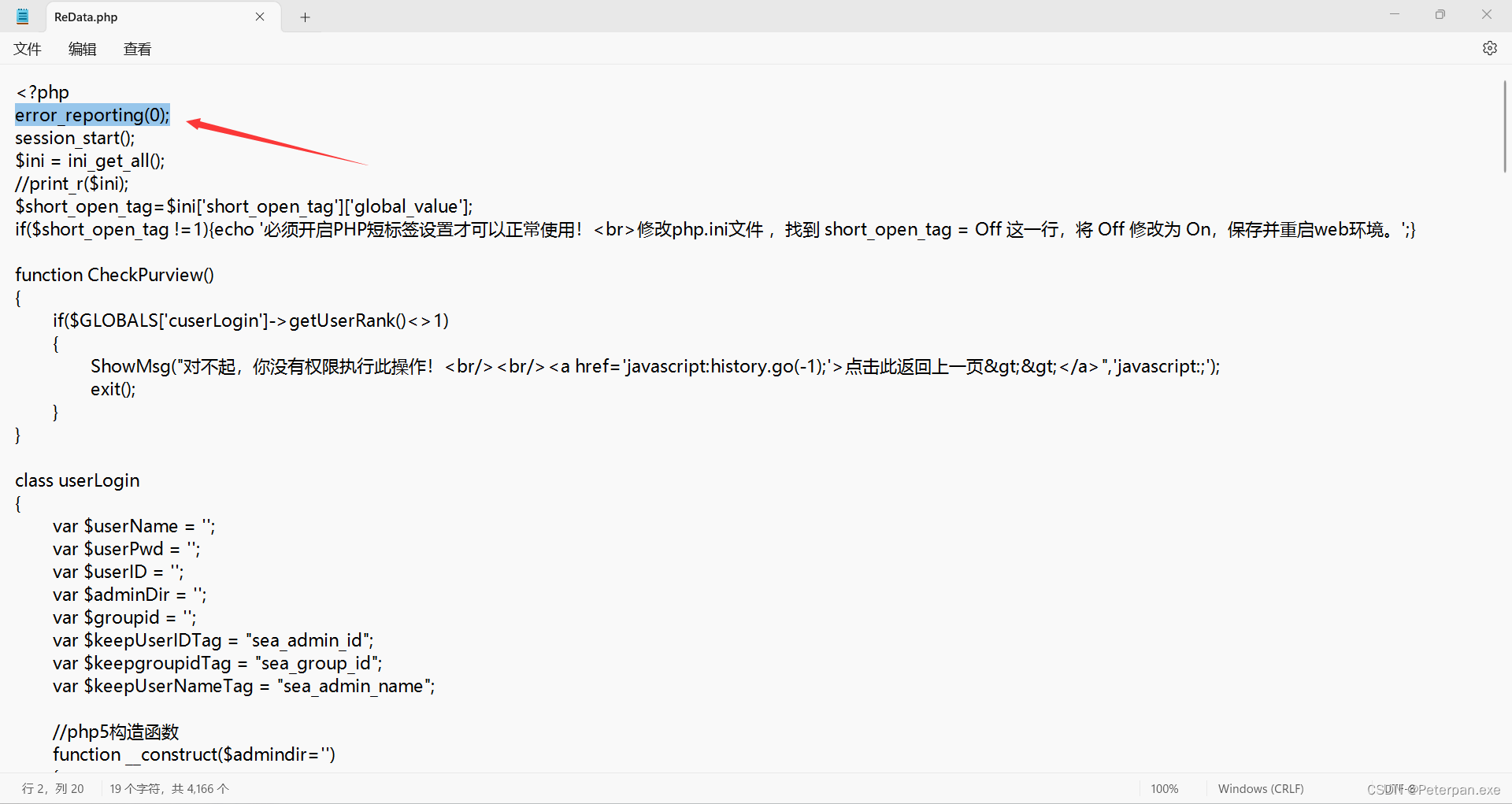Open the 文件 menu
Screen dimensions: 1512x804
[28, 49]
